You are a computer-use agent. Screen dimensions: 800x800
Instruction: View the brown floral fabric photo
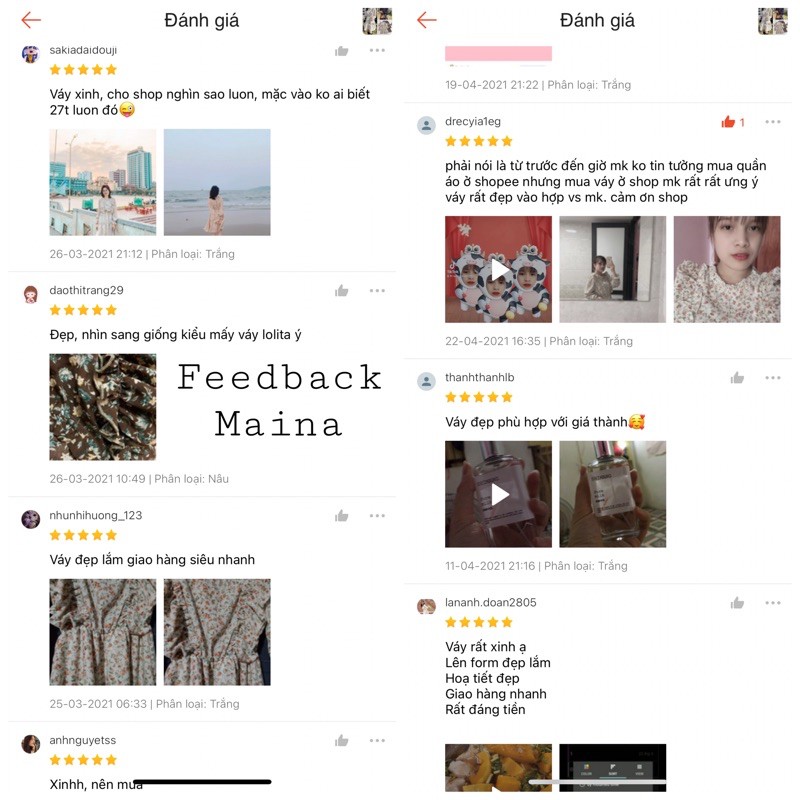pyautogui.click(x=103, y=407)
